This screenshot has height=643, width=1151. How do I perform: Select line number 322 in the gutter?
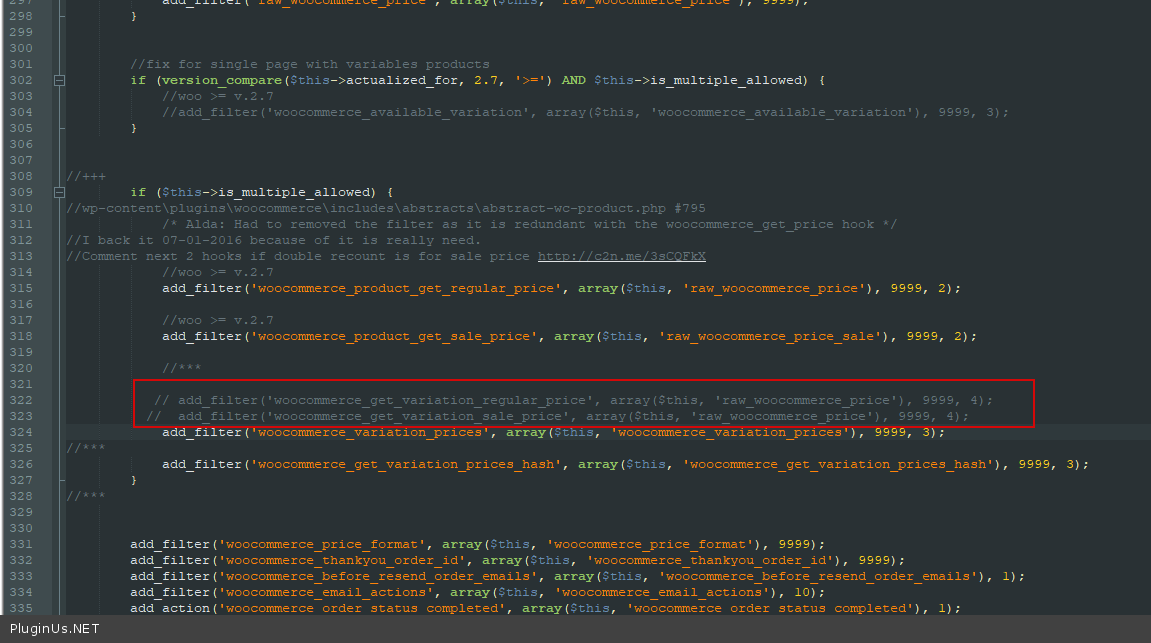point(21,400)
